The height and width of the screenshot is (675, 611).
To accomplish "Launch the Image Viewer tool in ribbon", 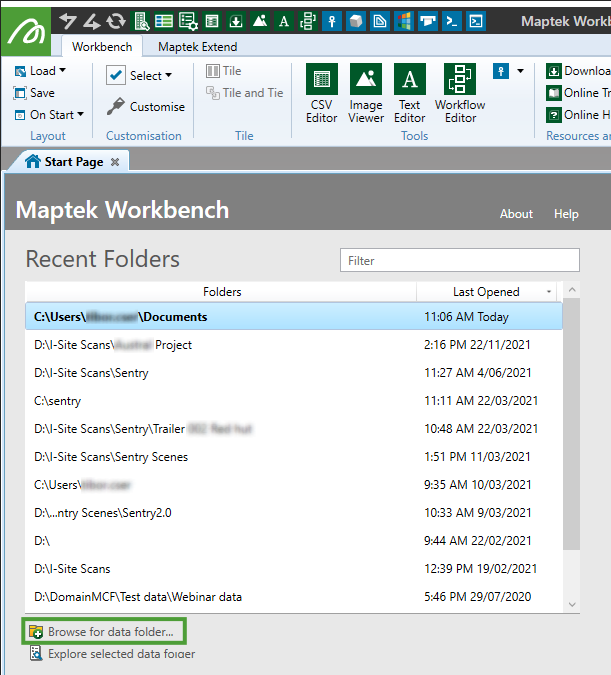I will (x=366, y=93).
